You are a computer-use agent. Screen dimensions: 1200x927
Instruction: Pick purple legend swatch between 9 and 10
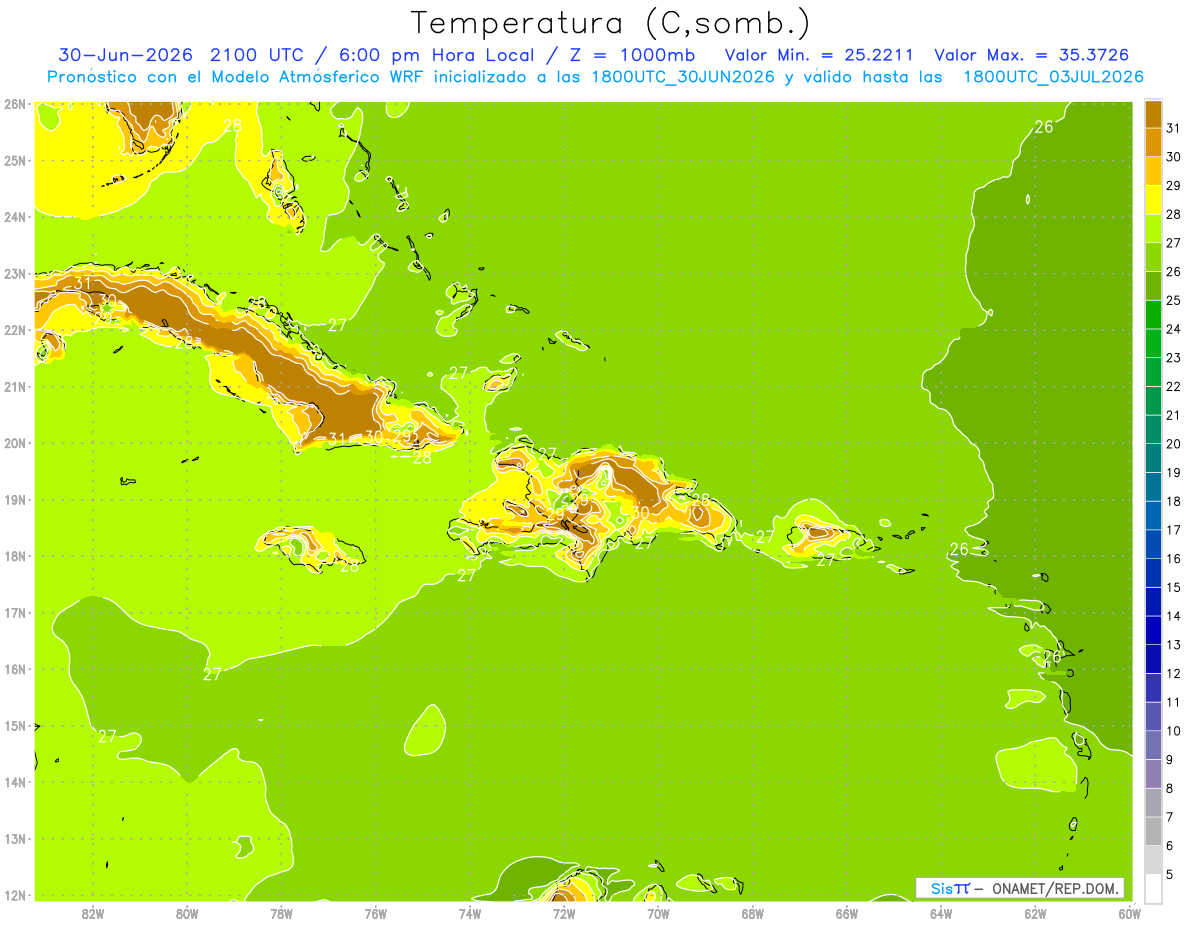[1153, 745]
